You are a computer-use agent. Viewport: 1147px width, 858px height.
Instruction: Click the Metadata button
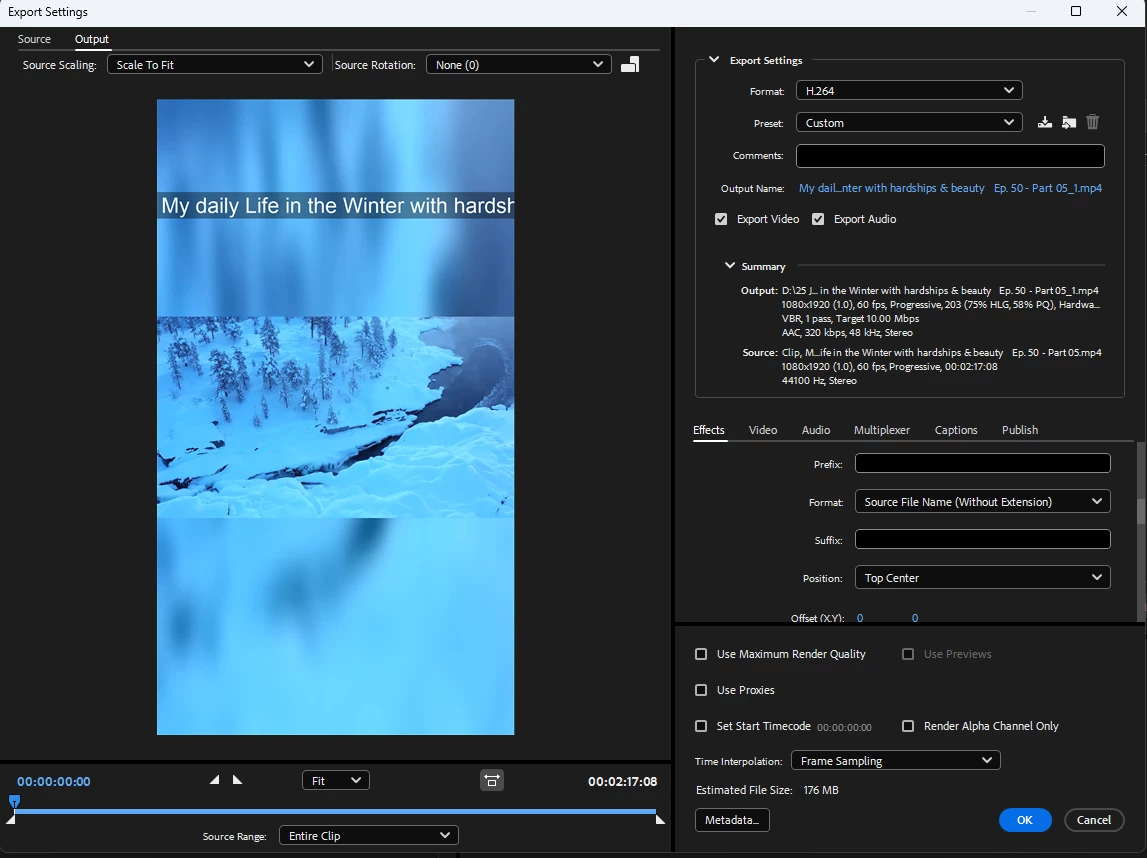pyautogui.click(x=731, y=820)
